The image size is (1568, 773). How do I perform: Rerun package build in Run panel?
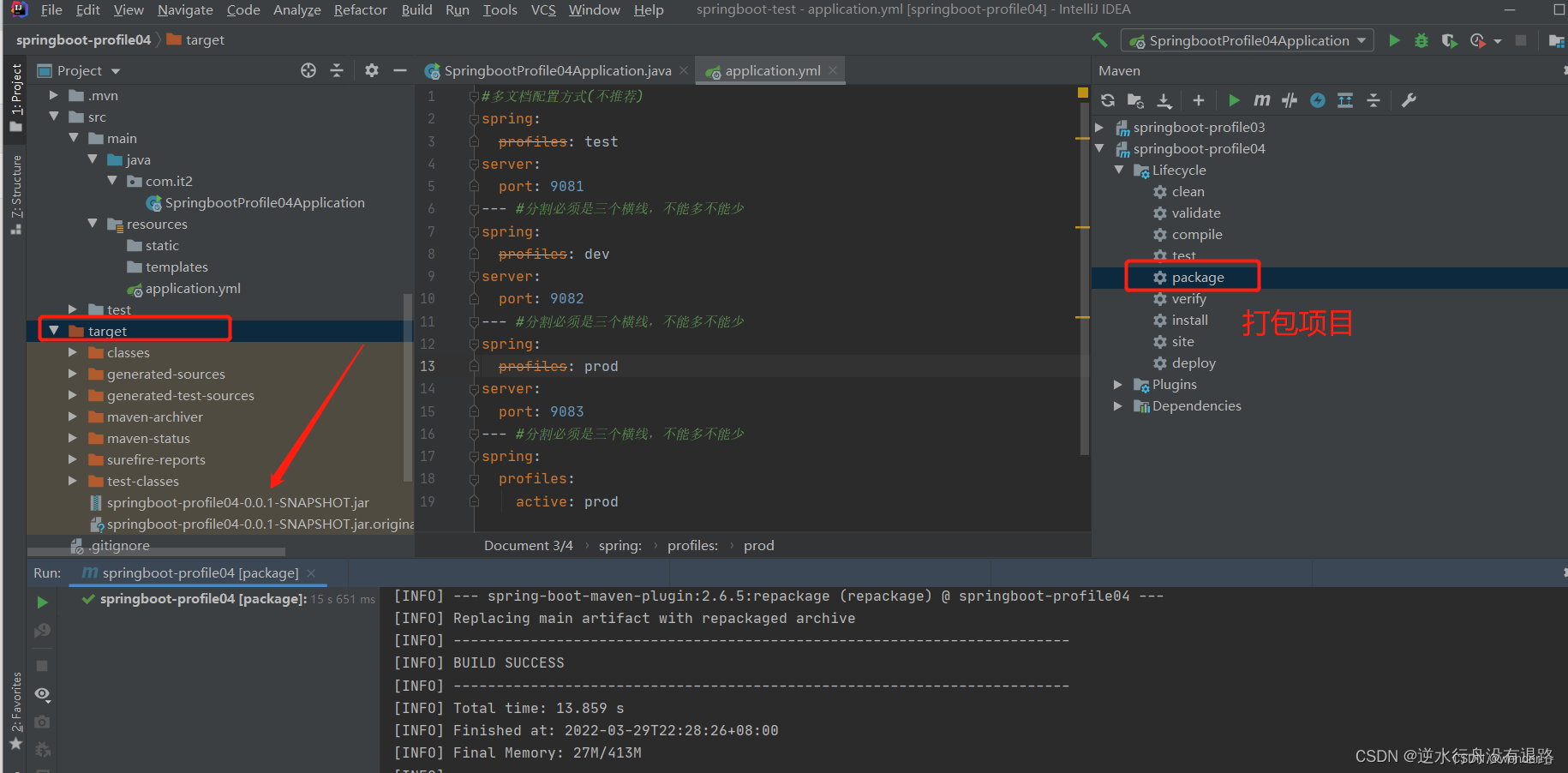42,602
